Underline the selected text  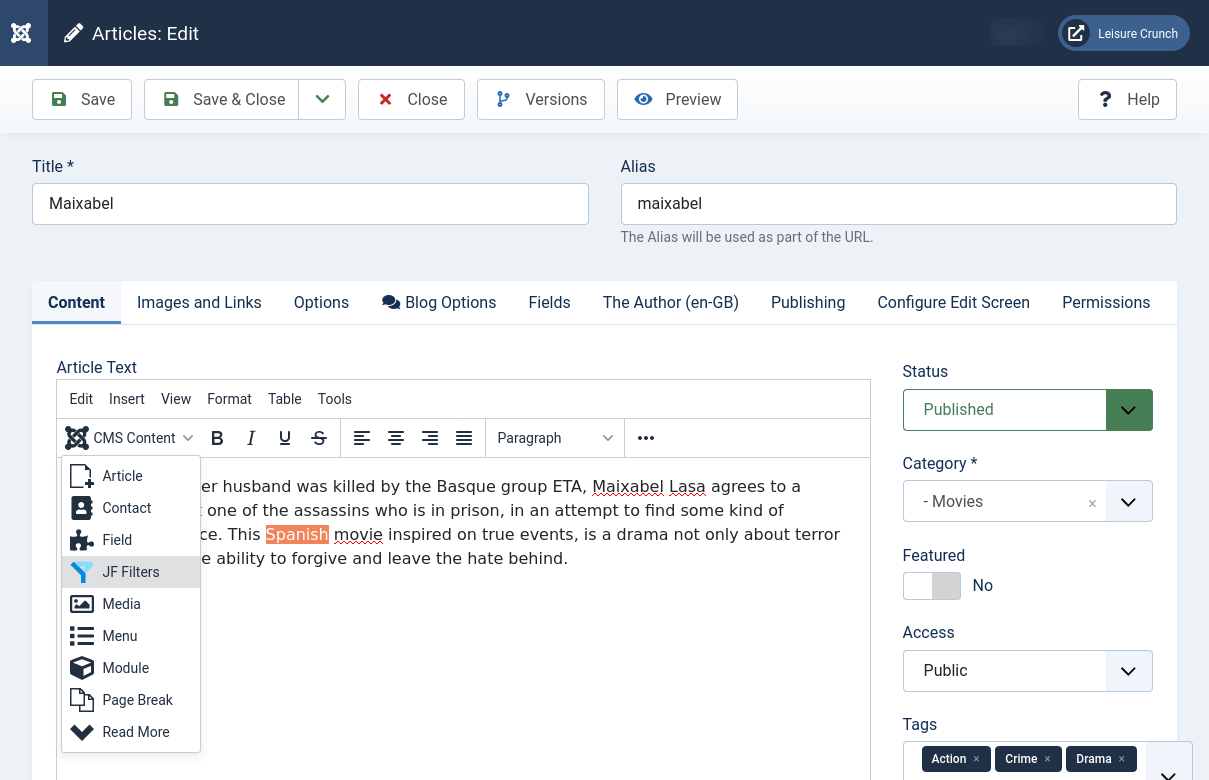click(285, 438)
